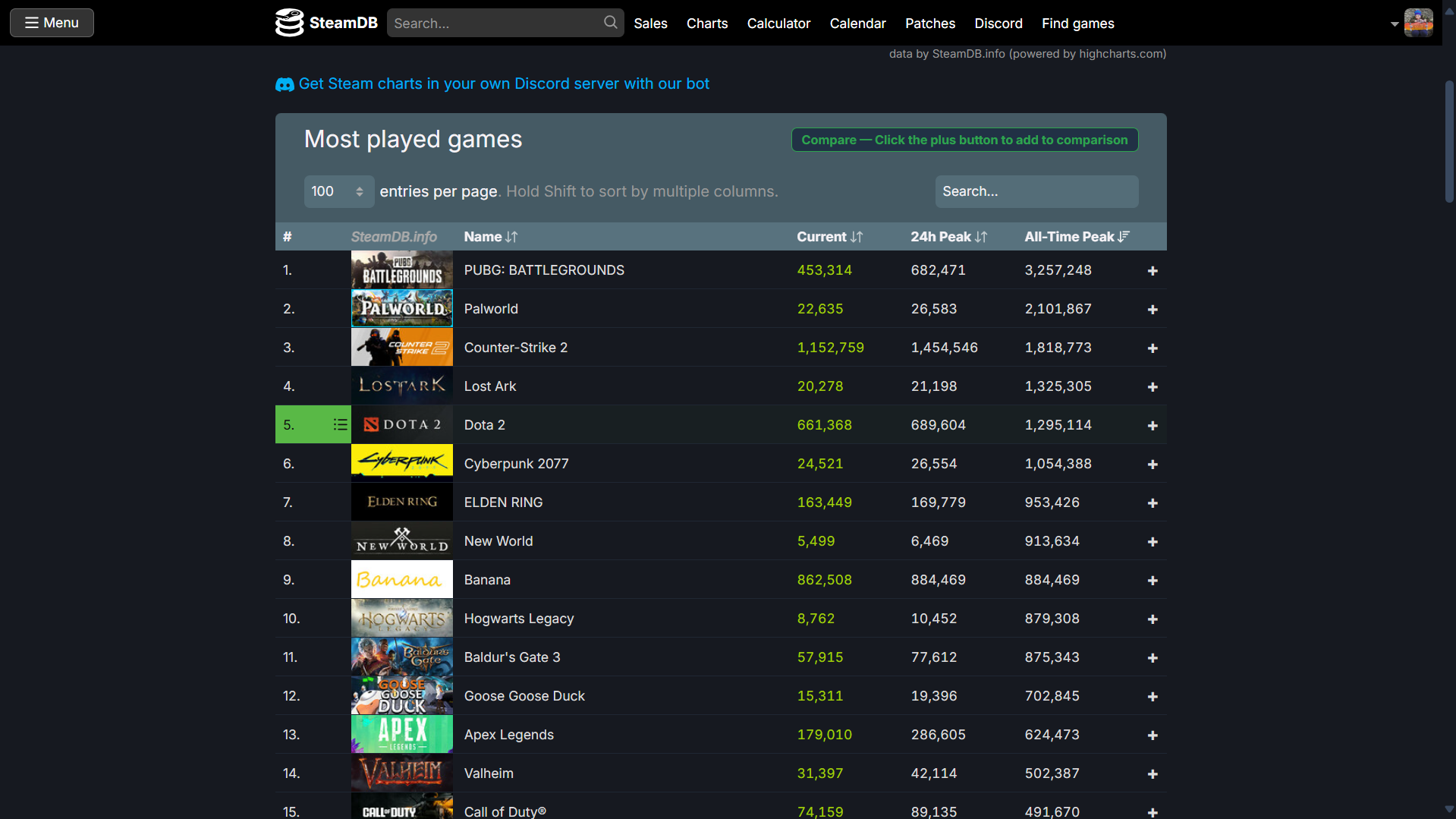Viewport: 1456px width, 819px height.
Task: Open the Steam charts Discord bot link
Action: (x=504, y=83)
